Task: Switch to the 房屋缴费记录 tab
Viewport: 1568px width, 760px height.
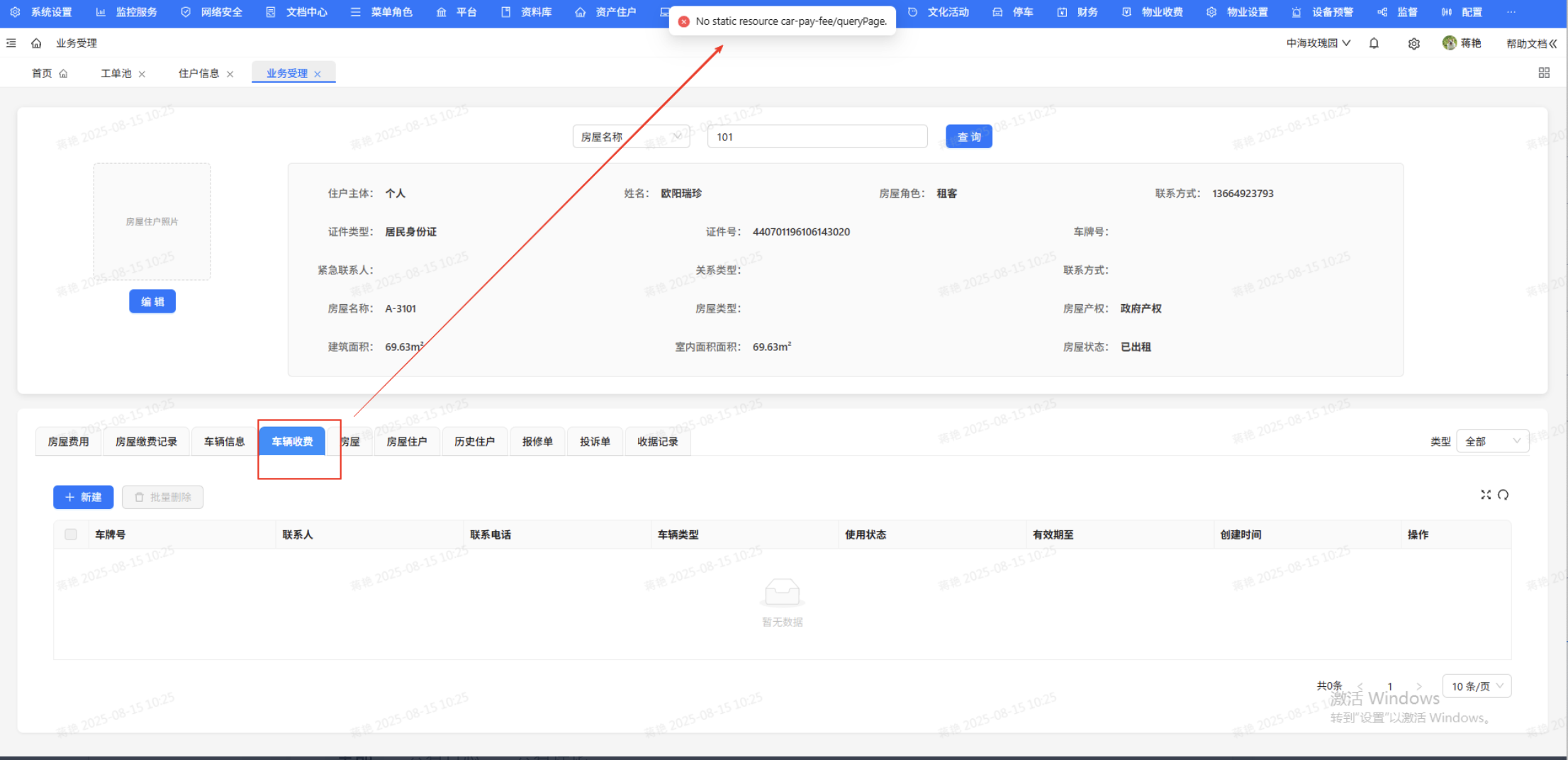Action: point(146,442)
